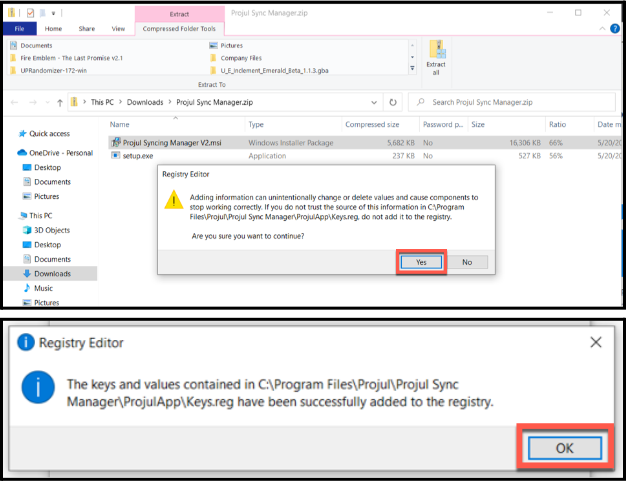Click the pink Extract contextual tab
This screenshot has height=481, width=626.
point(179,14)
